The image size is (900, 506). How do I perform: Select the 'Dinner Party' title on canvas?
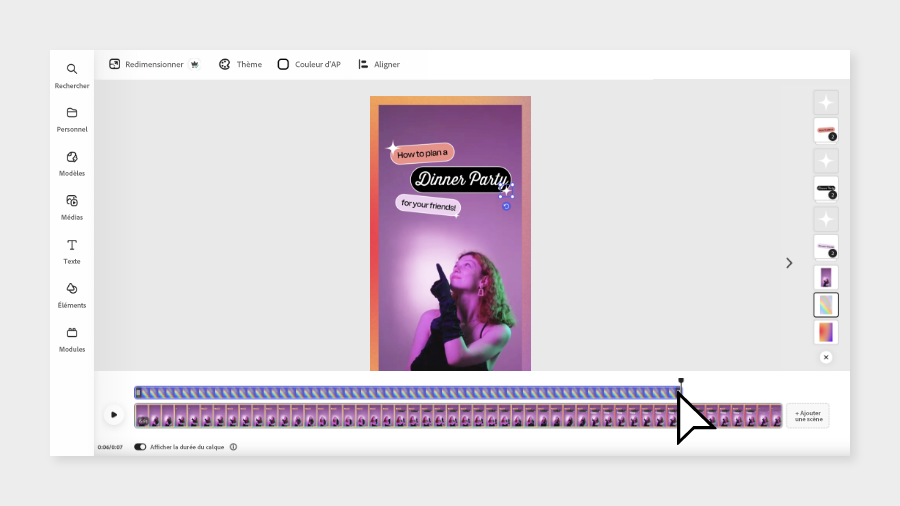click(x=461, y=180)
